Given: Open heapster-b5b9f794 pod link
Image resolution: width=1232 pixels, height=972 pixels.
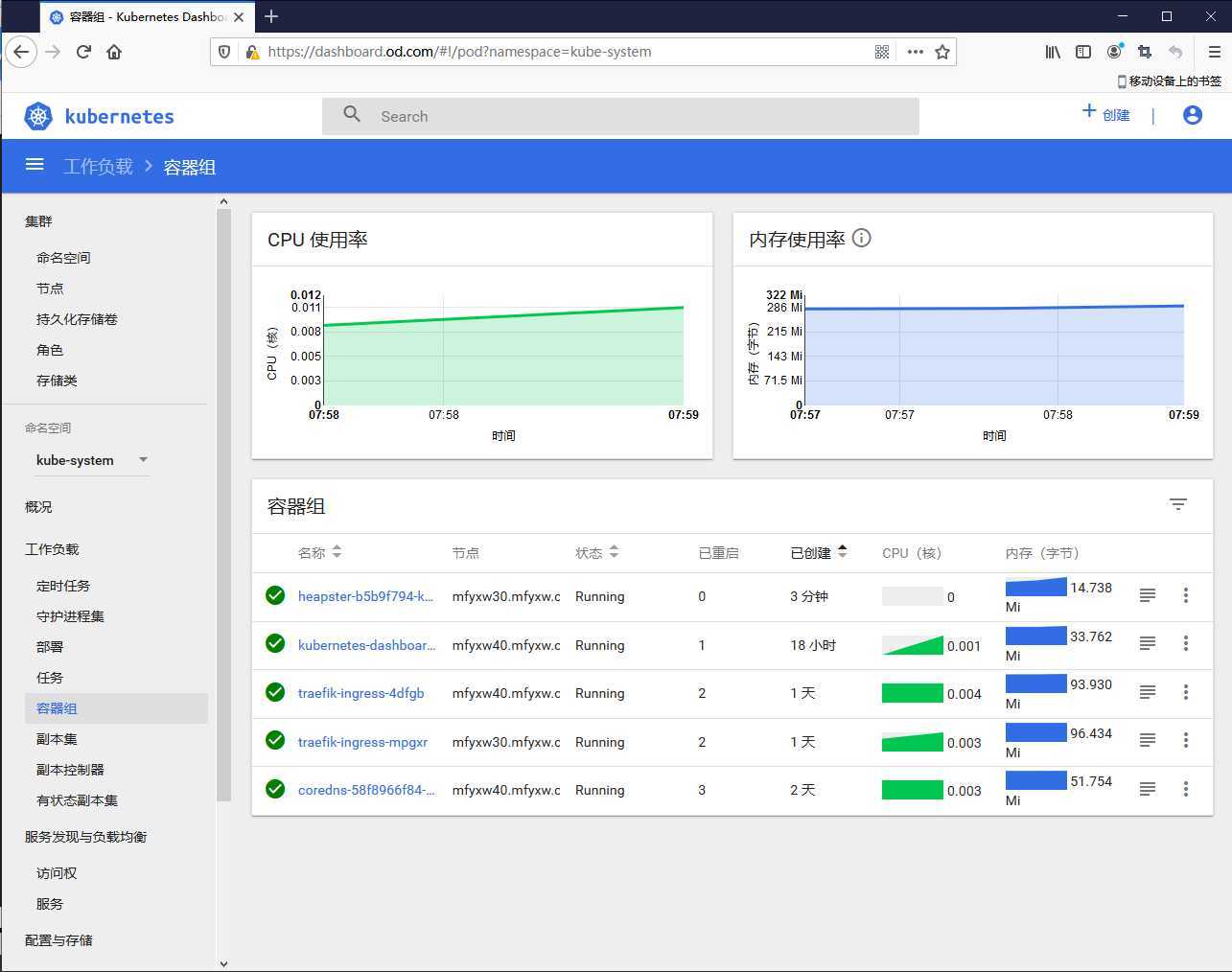Looking at the screenshot, I should 365,596.
